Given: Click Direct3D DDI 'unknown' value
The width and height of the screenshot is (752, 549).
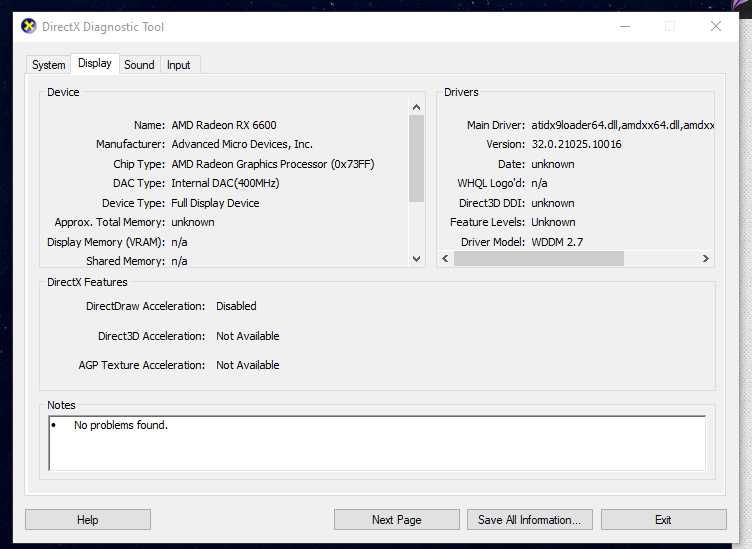Looking at the screenshot, I should 553,203.
